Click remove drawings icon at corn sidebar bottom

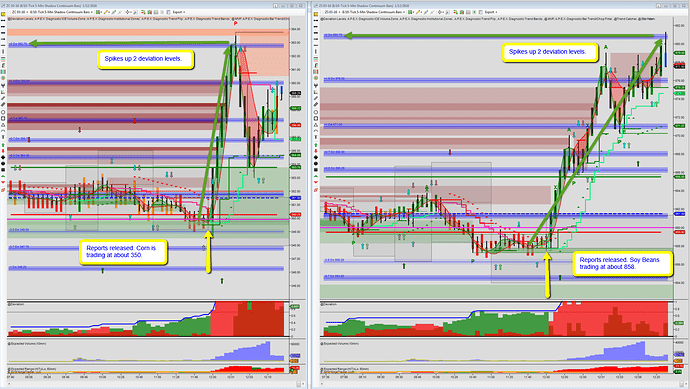coord(3,190)
